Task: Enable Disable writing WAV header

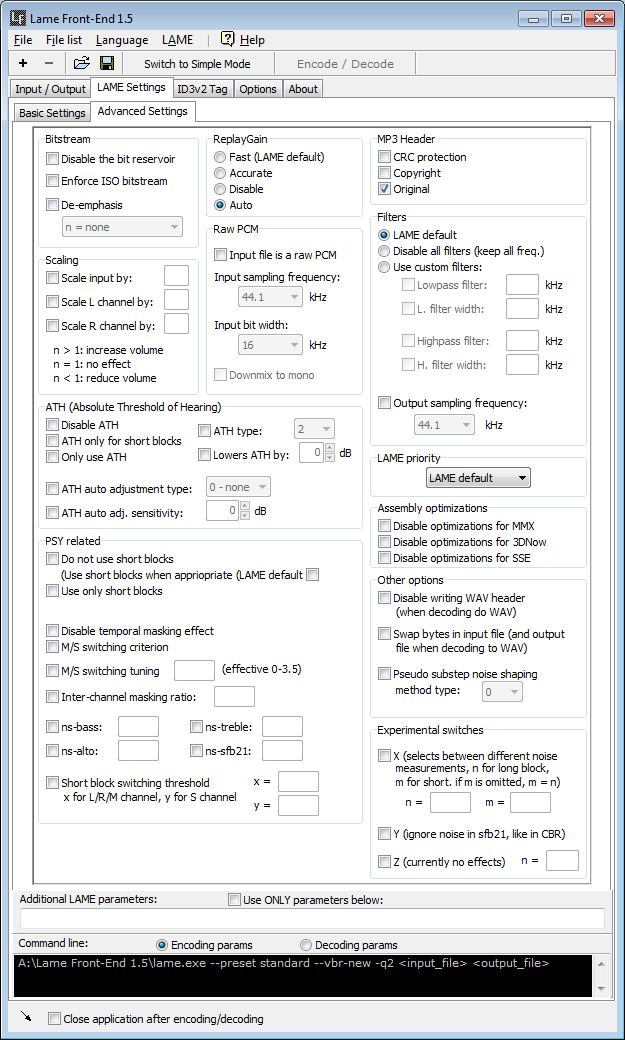Action: click(x=384, y=598)
